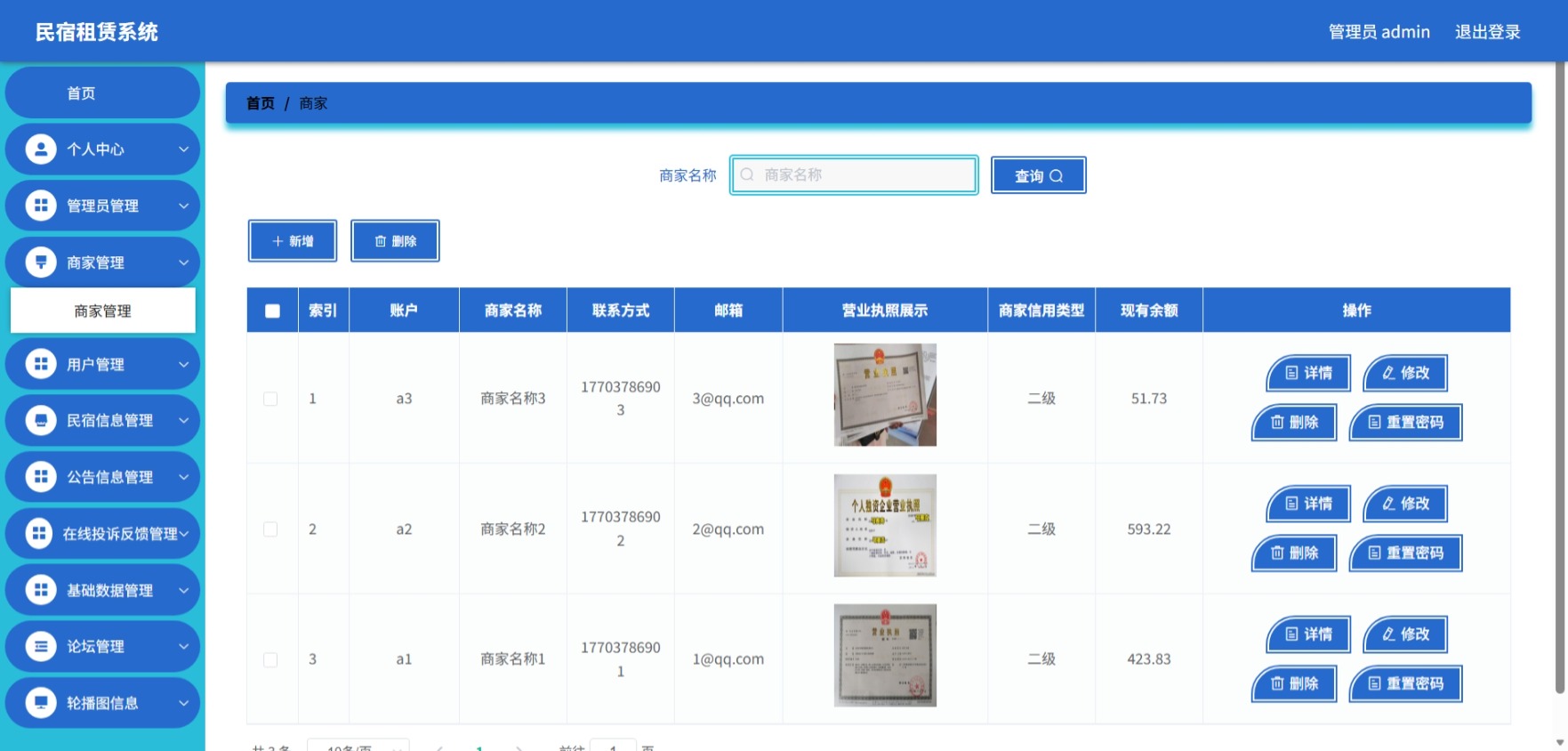
Task: Click the 用户管理 grid icon
Action: coord(40,364)
